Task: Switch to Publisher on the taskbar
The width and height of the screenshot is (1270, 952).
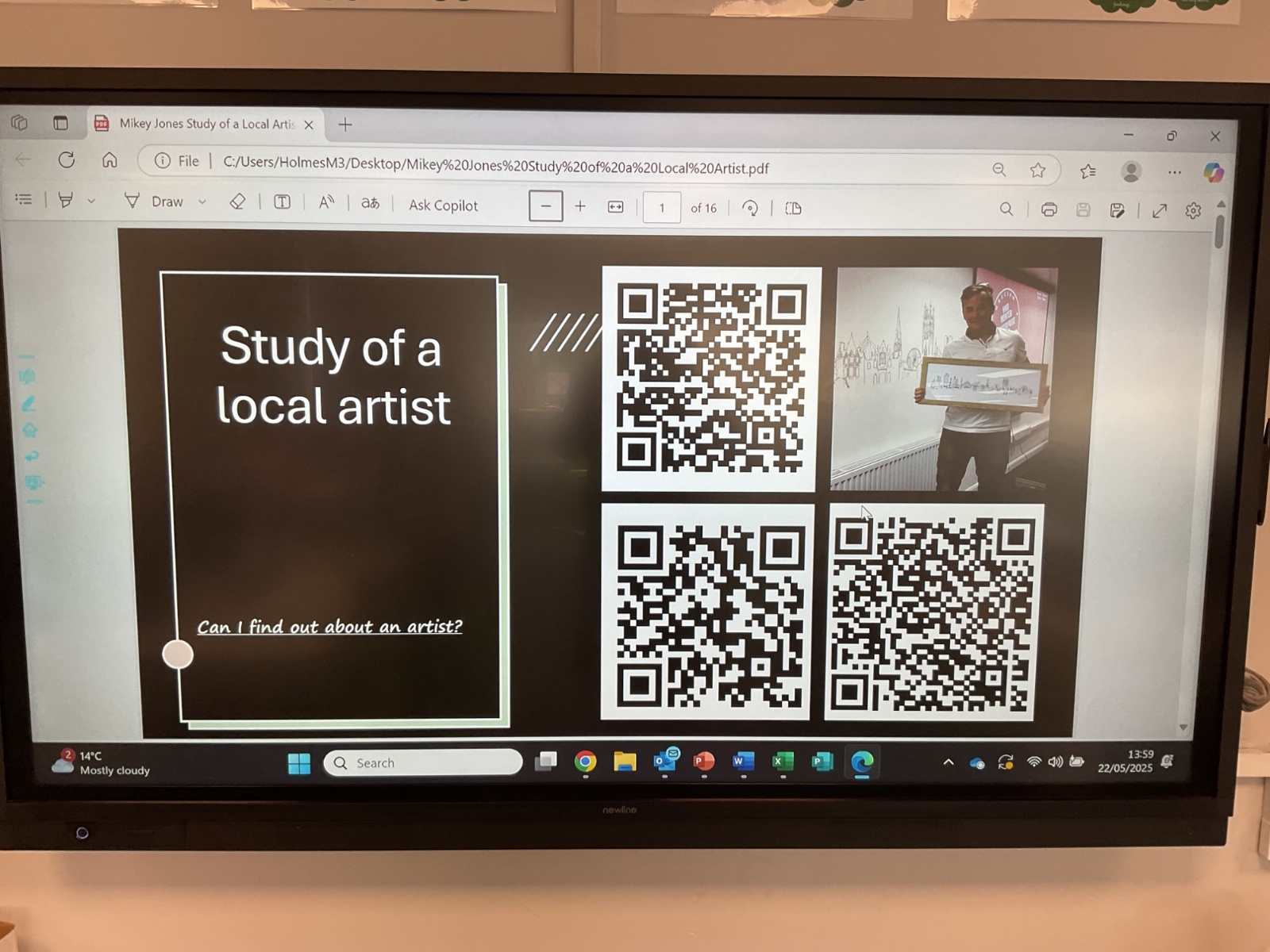Action: pyautogui.click(x=822, y=762)
